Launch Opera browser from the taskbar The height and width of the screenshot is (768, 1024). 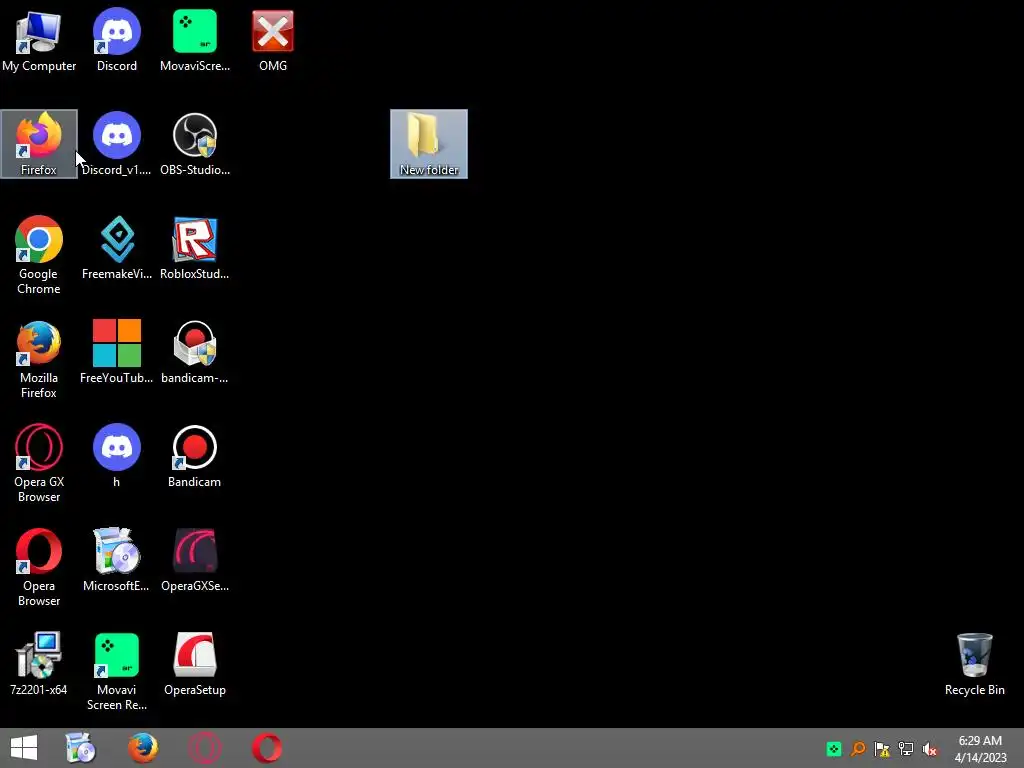[x=267, y=748]
